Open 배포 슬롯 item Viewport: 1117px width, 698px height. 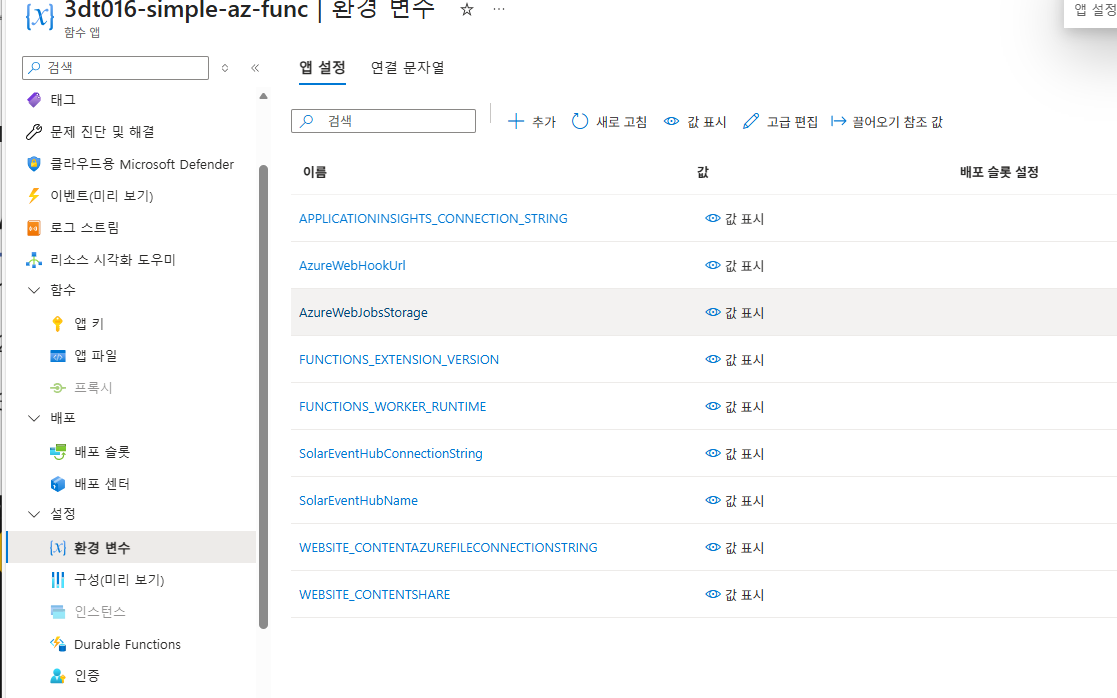[90, 452]
